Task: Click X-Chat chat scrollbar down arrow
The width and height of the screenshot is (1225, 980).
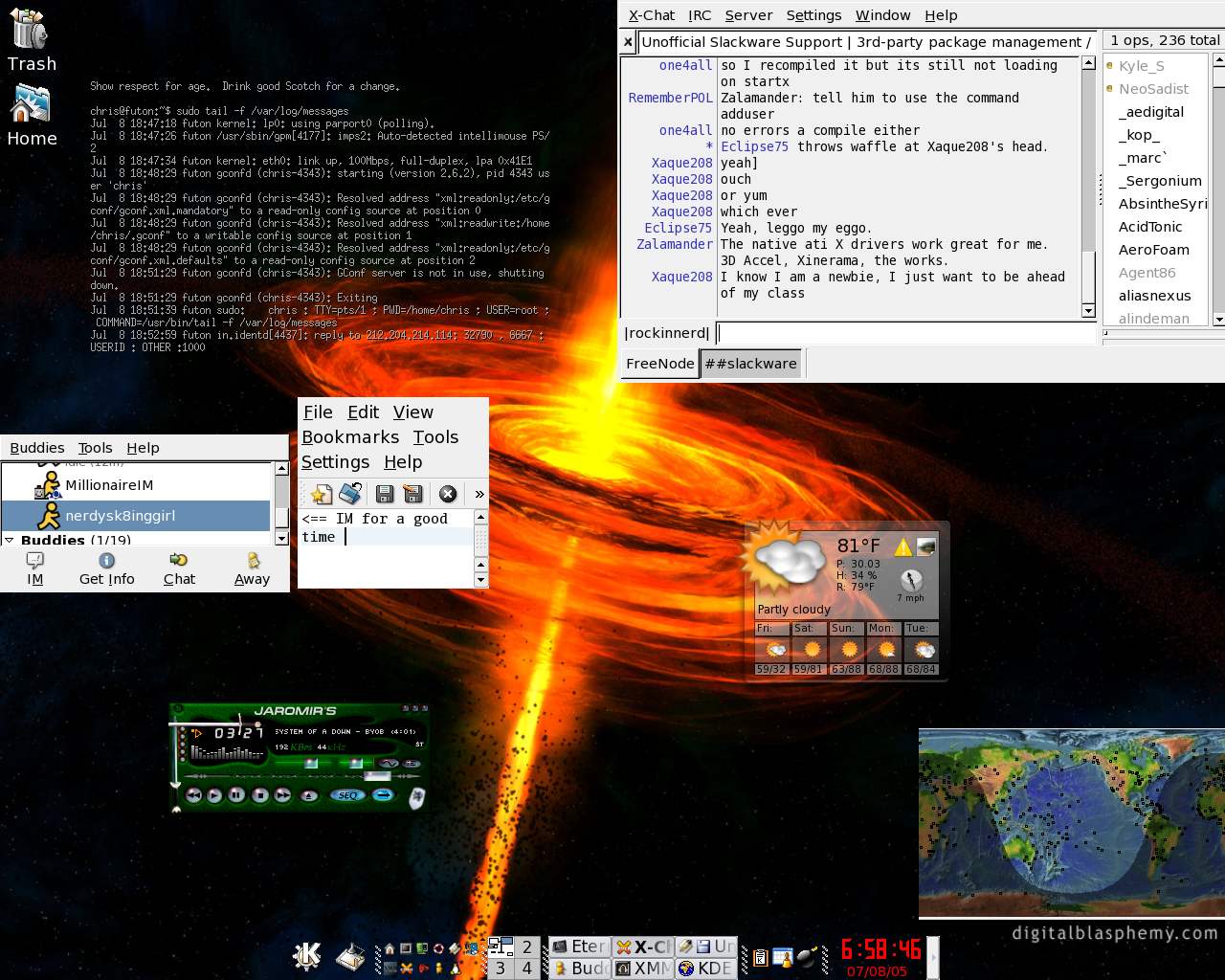Action: click(x=1088, y=311)
